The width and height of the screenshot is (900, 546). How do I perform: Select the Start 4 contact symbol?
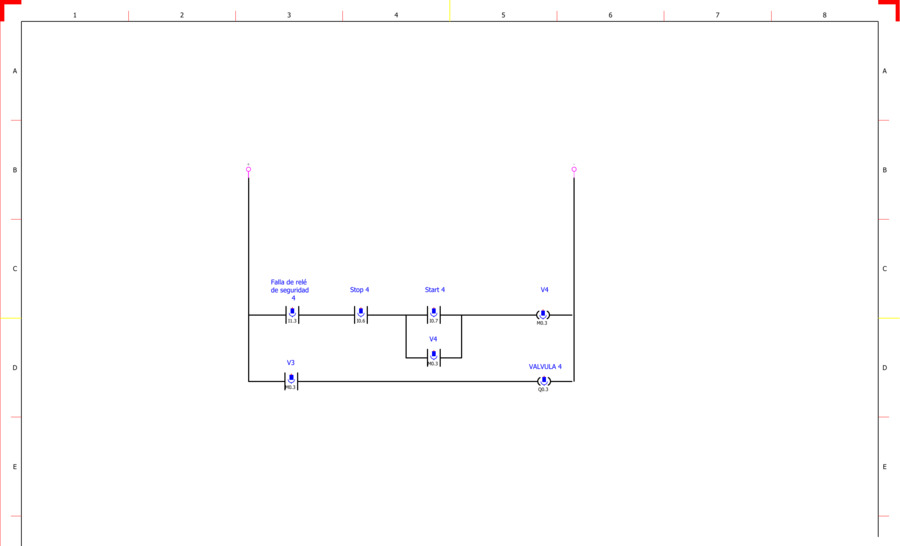pos(434,315)
